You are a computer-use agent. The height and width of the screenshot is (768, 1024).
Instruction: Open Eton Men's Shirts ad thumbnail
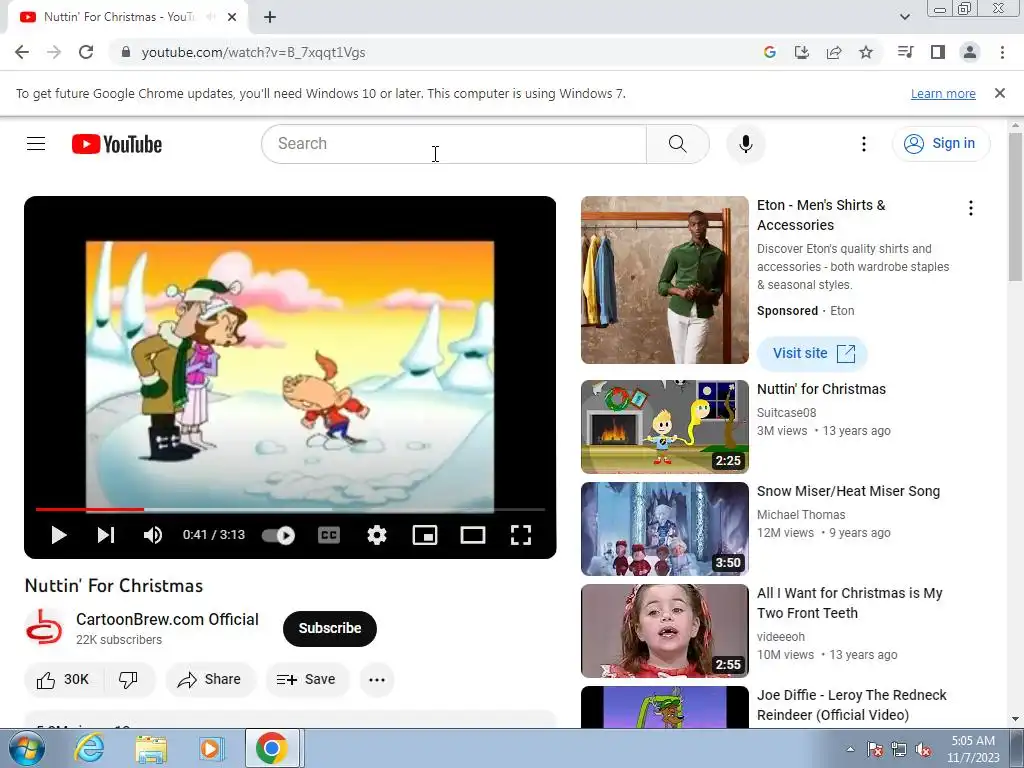(665, 280)
